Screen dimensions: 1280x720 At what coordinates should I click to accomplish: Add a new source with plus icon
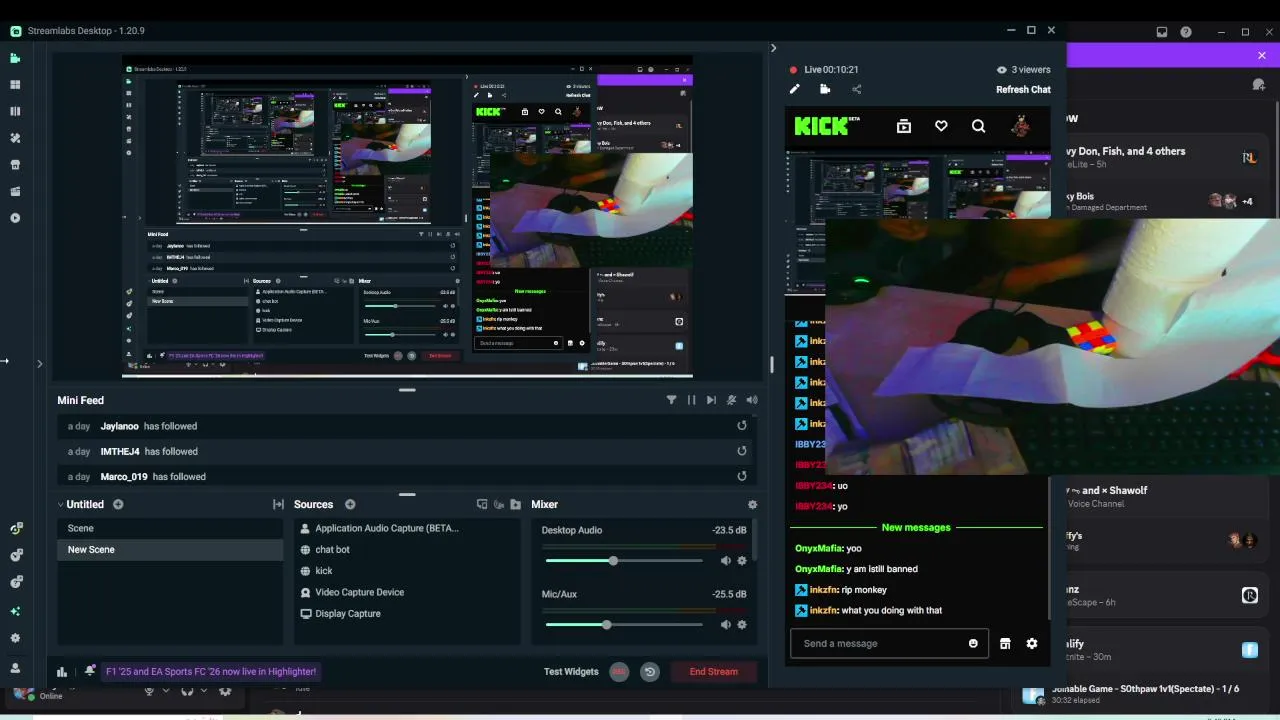coord(350,505)
